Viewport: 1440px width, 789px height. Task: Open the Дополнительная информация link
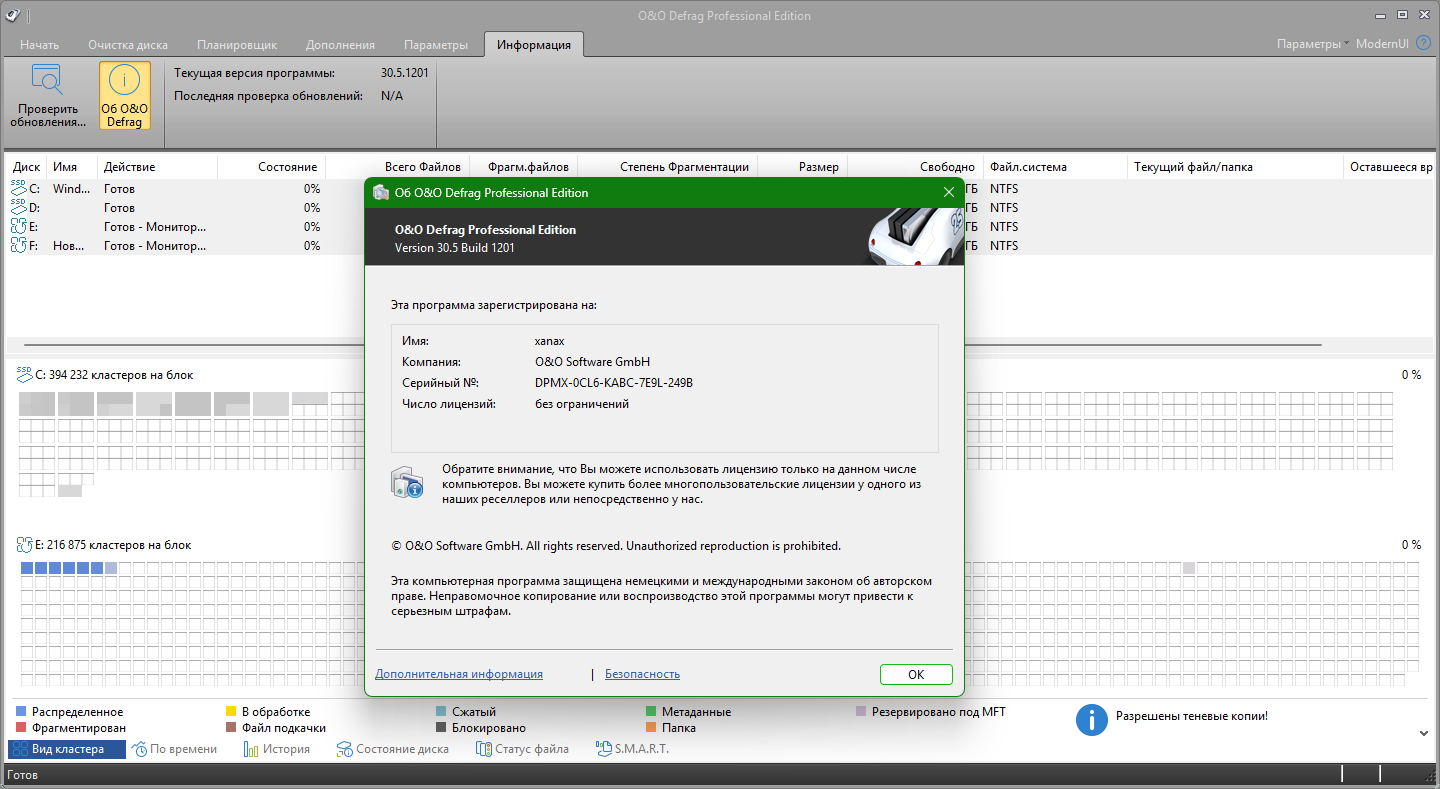click(459, 674)
